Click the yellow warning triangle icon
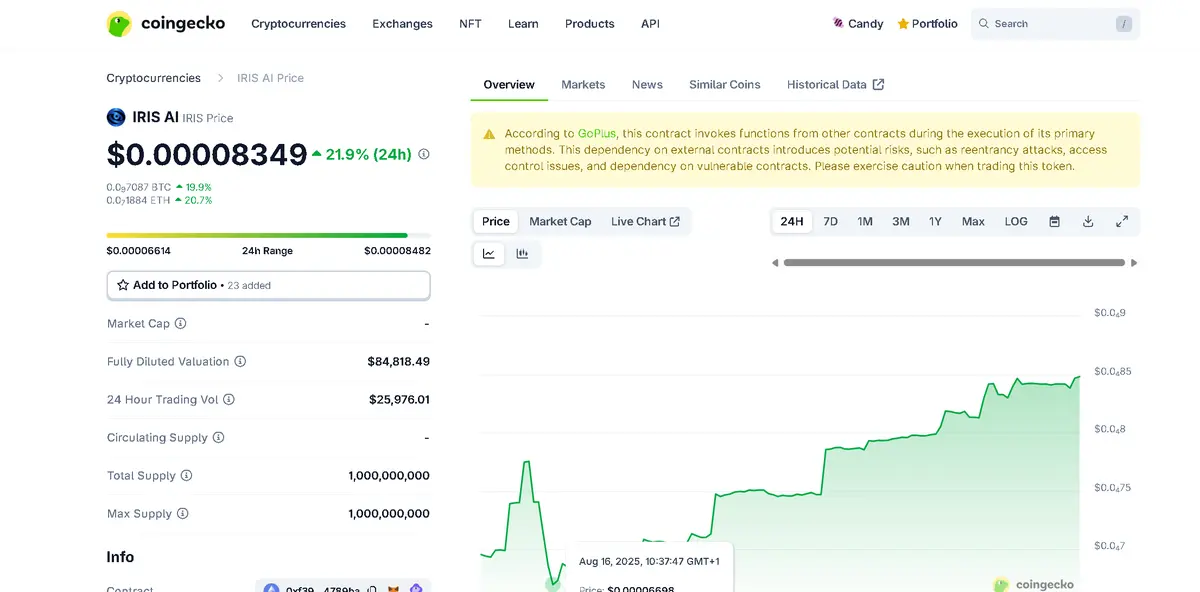1200x592 pixels. [489, 134]
